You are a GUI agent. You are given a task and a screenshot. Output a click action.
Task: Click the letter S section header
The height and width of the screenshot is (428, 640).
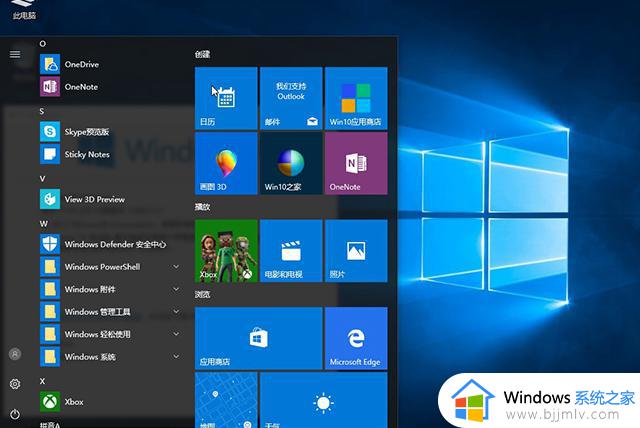coord(42,111)
